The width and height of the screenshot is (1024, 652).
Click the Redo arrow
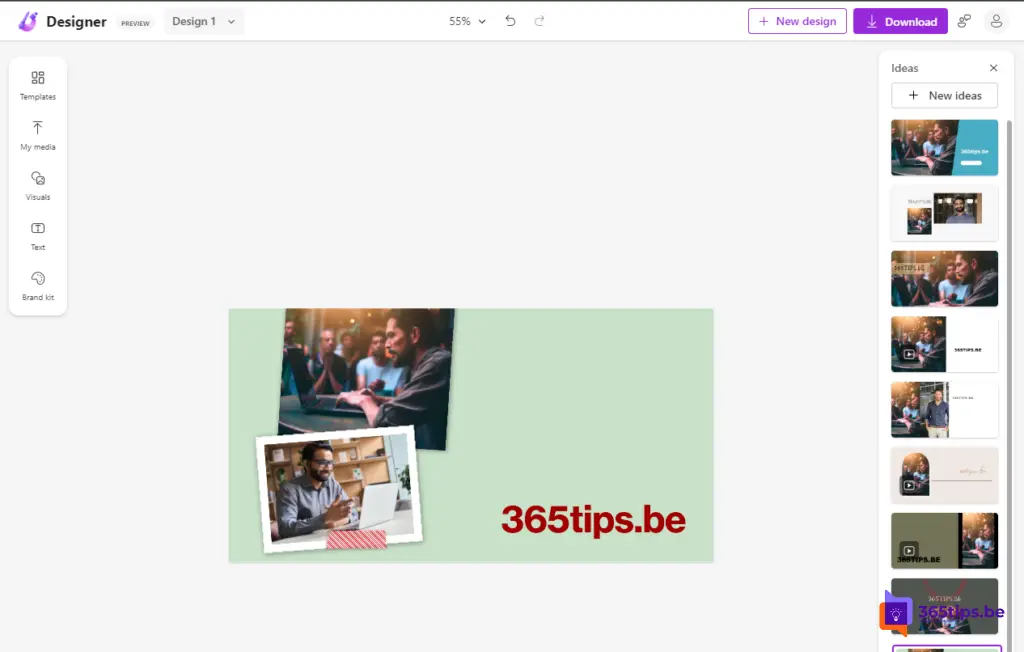pyautogui.click(x=539, y=21)
